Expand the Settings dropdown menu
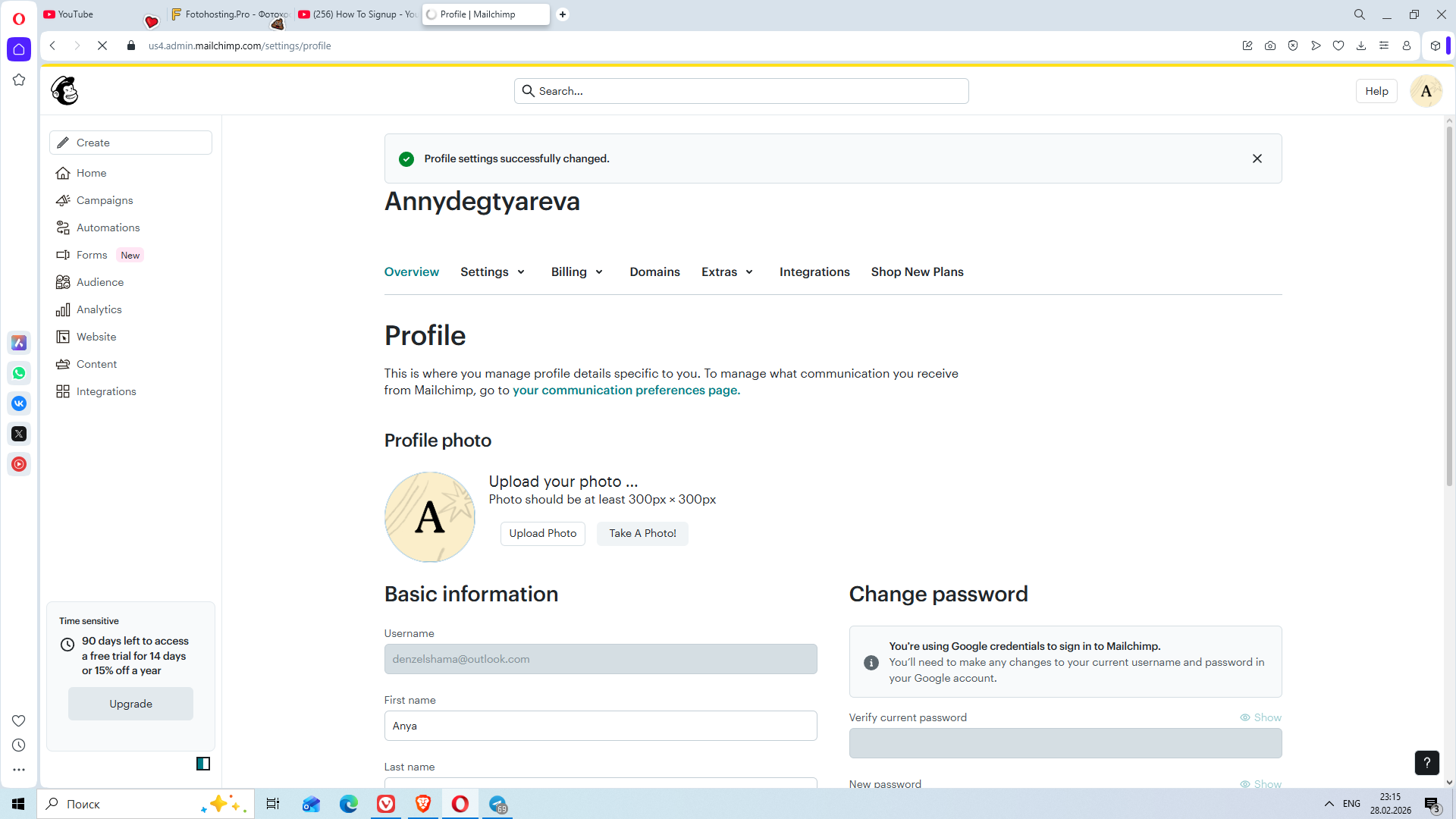 493,271
